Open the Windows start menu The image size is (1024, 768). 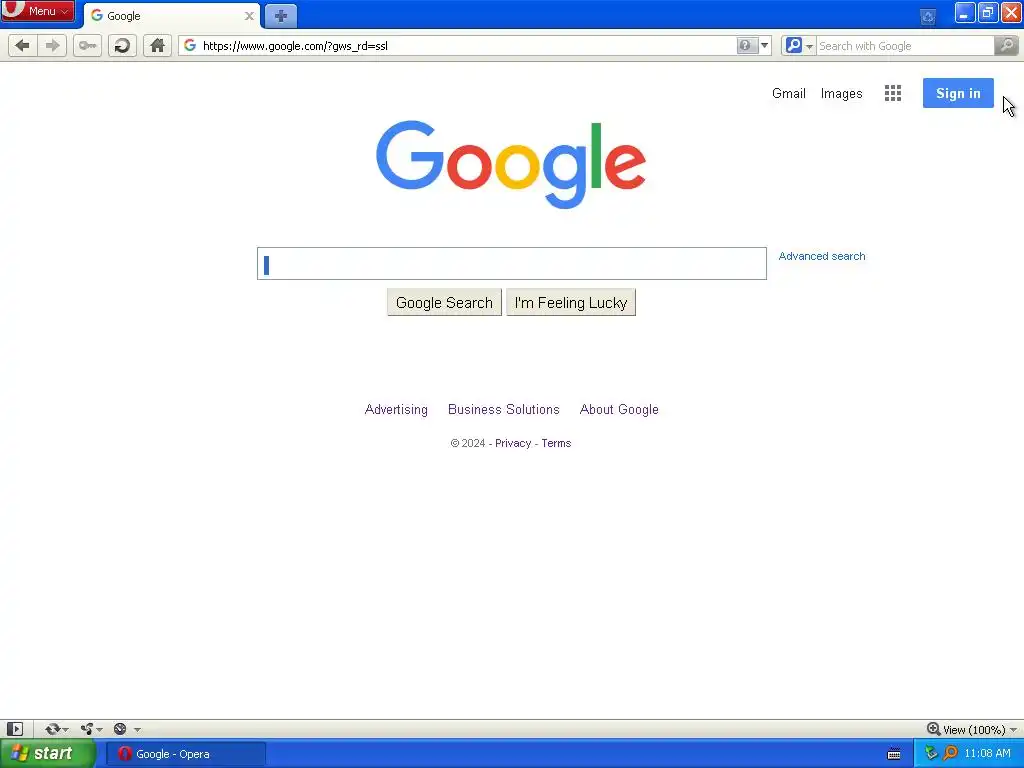(x=47, y=754)
